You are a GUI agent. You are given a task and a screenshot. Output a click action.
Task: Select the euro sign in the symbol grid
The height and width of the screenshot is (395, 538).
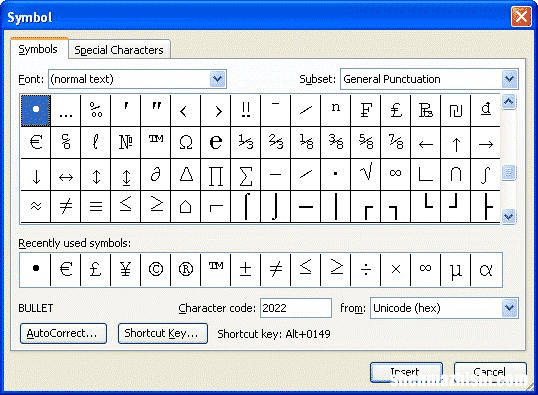(x=36, y=142)
